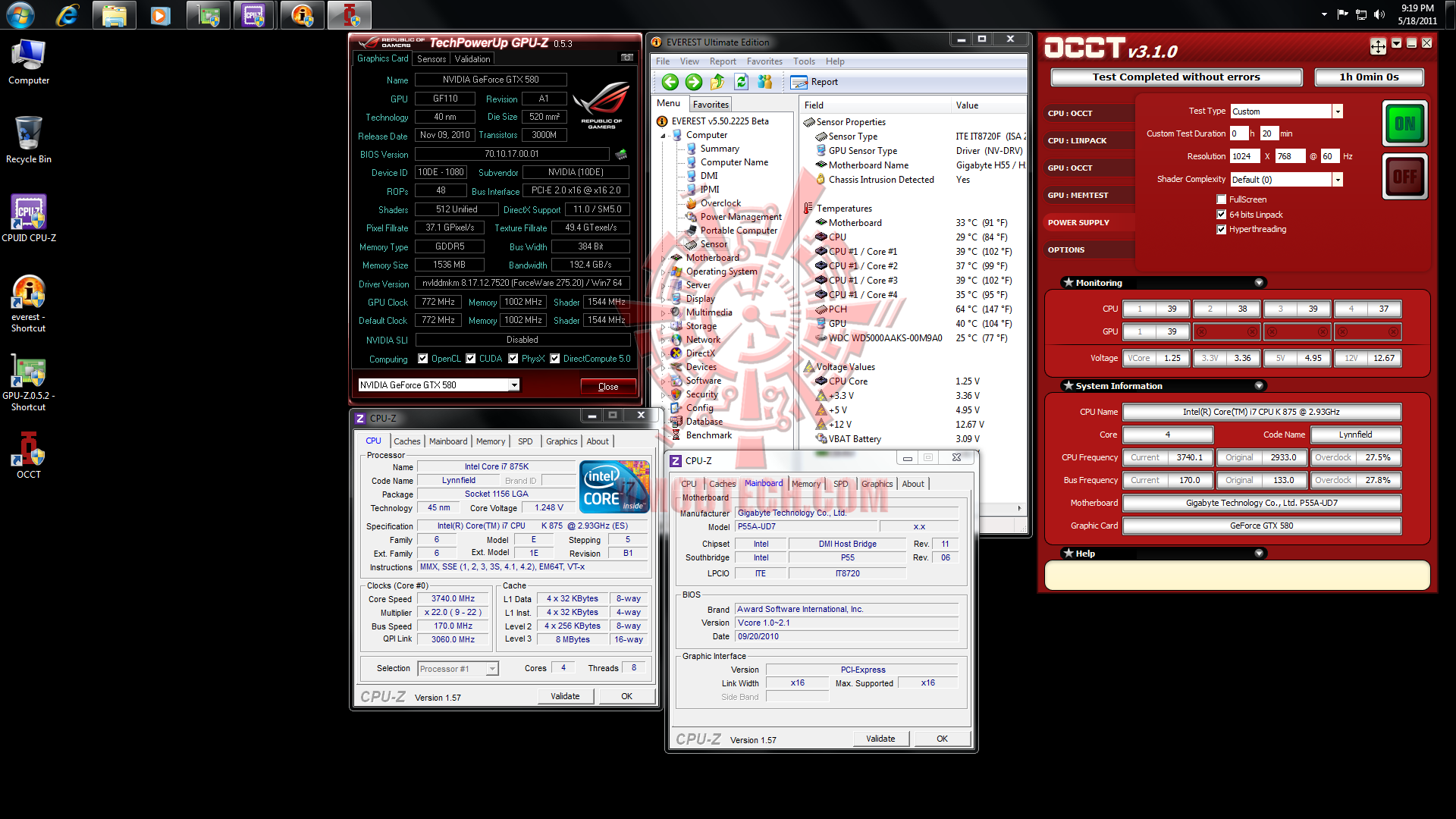
Task: Click GPU-Z screenshot camera icon
Action: click(626, 58)
